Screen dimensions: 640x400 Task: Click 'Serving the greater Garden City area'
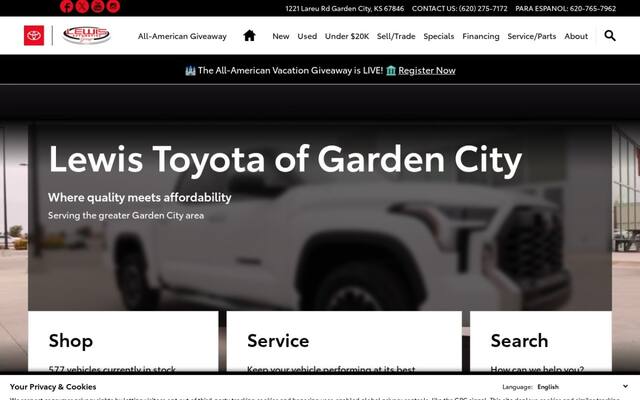pyautogui.click(x=126, y=216)
